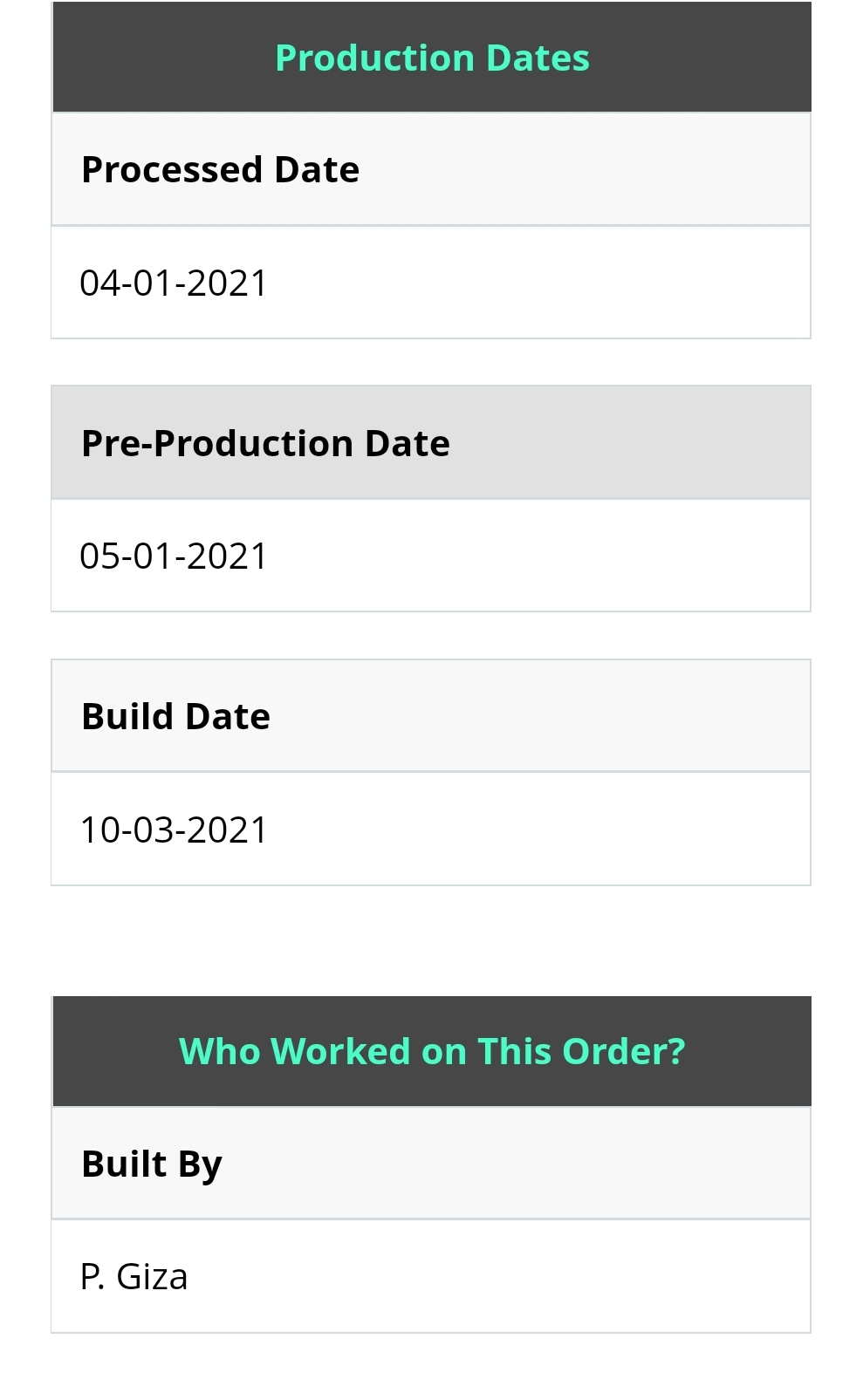Click the Pre-Production Date gray header row
The height and width of the screenshot is (1400, 863).
click(431, 442)
